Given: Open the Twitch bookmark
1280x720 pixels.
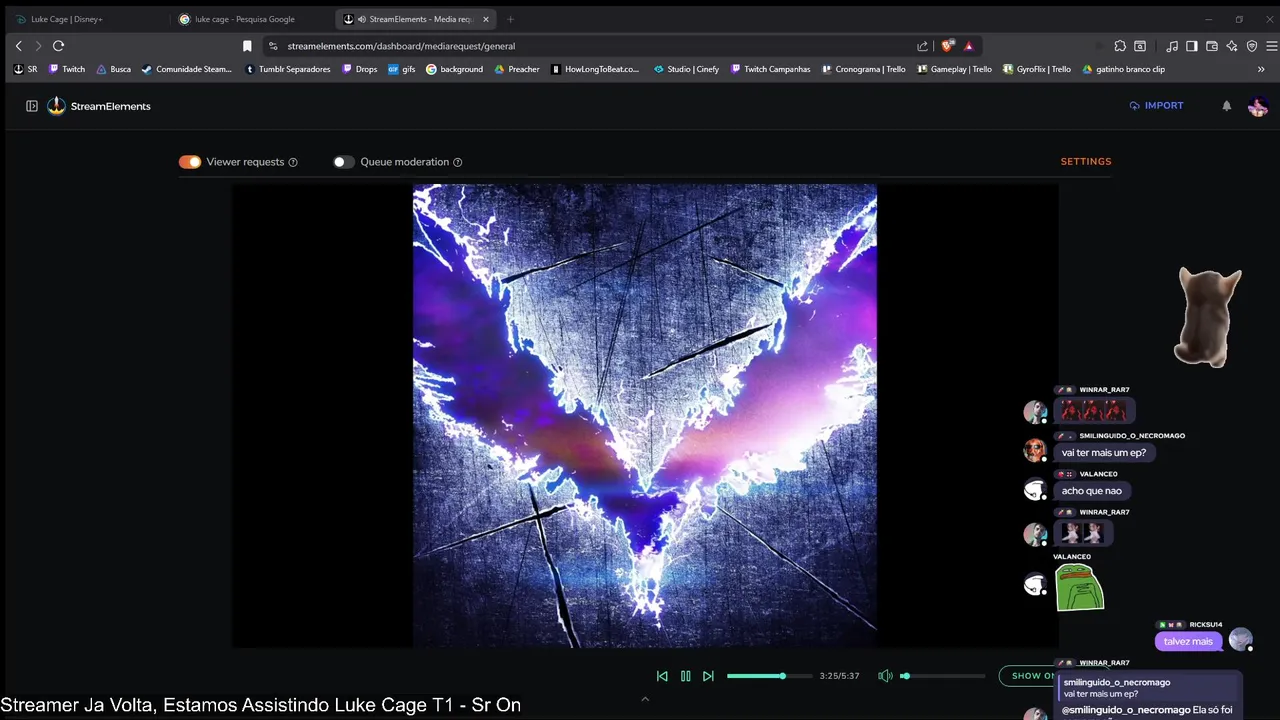Looking at the screenshot, I should coord(67,70).
